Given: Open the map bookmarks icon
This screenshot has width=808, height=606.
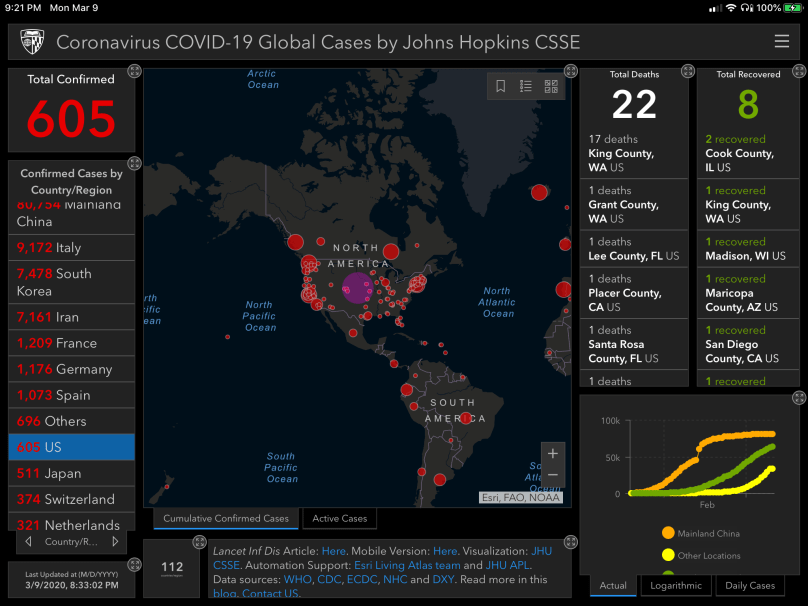Looking at the screenshot, I should click(x=500, y=86).
